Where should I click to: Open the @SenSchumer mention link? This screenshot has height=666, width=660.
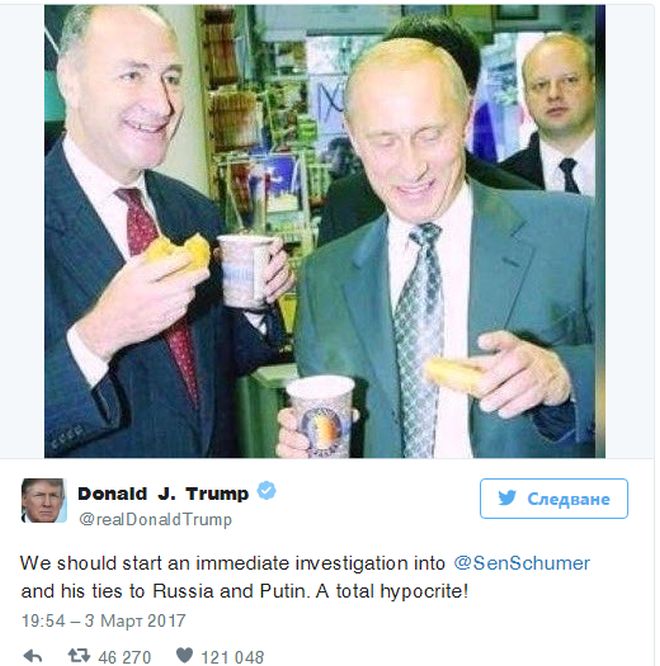tap(522, 564)
